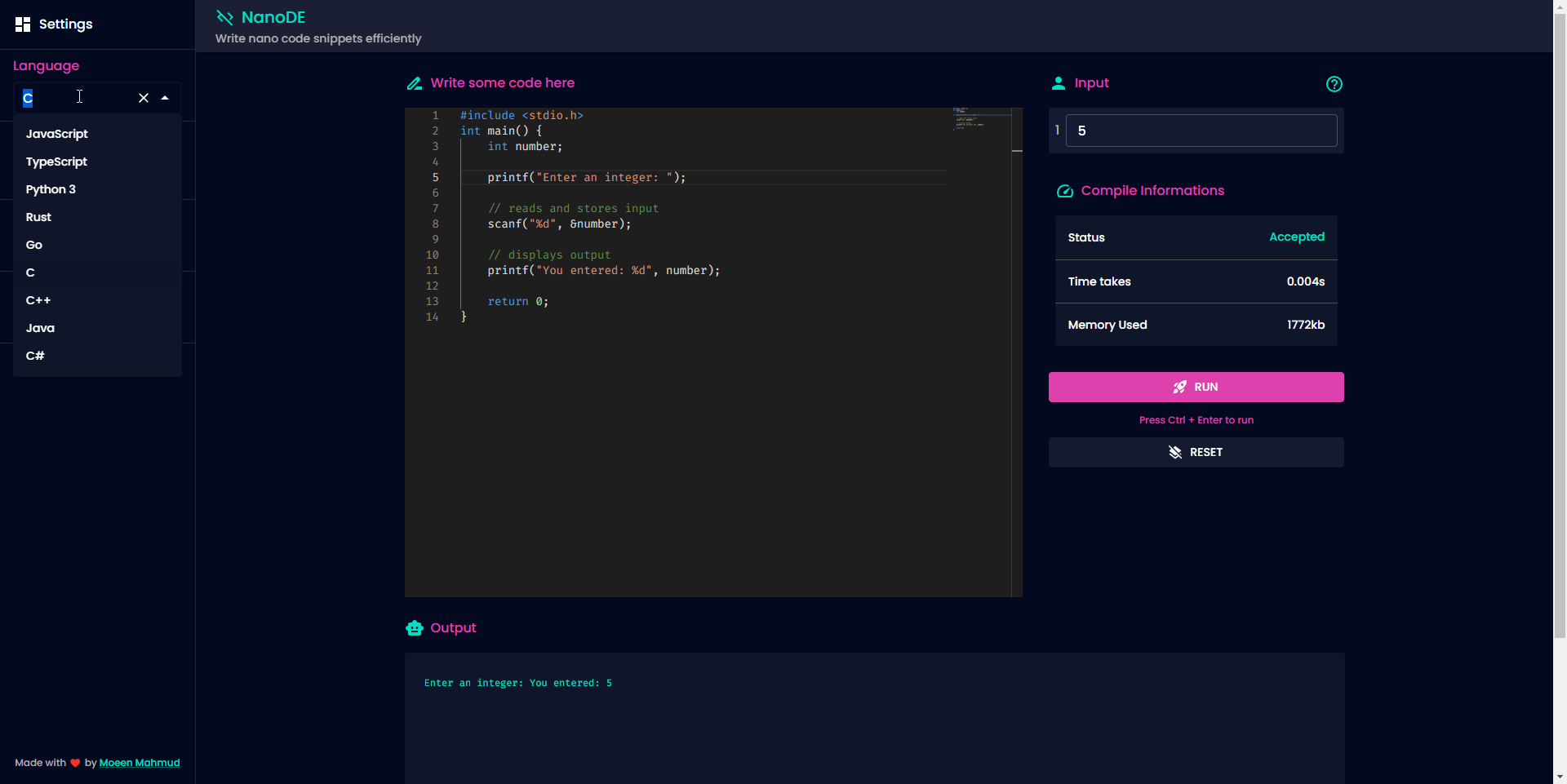Image resolution: width=1567 pixels, height=784 pixels.
Task: Click the RESET button
Action: point(1196,452)
